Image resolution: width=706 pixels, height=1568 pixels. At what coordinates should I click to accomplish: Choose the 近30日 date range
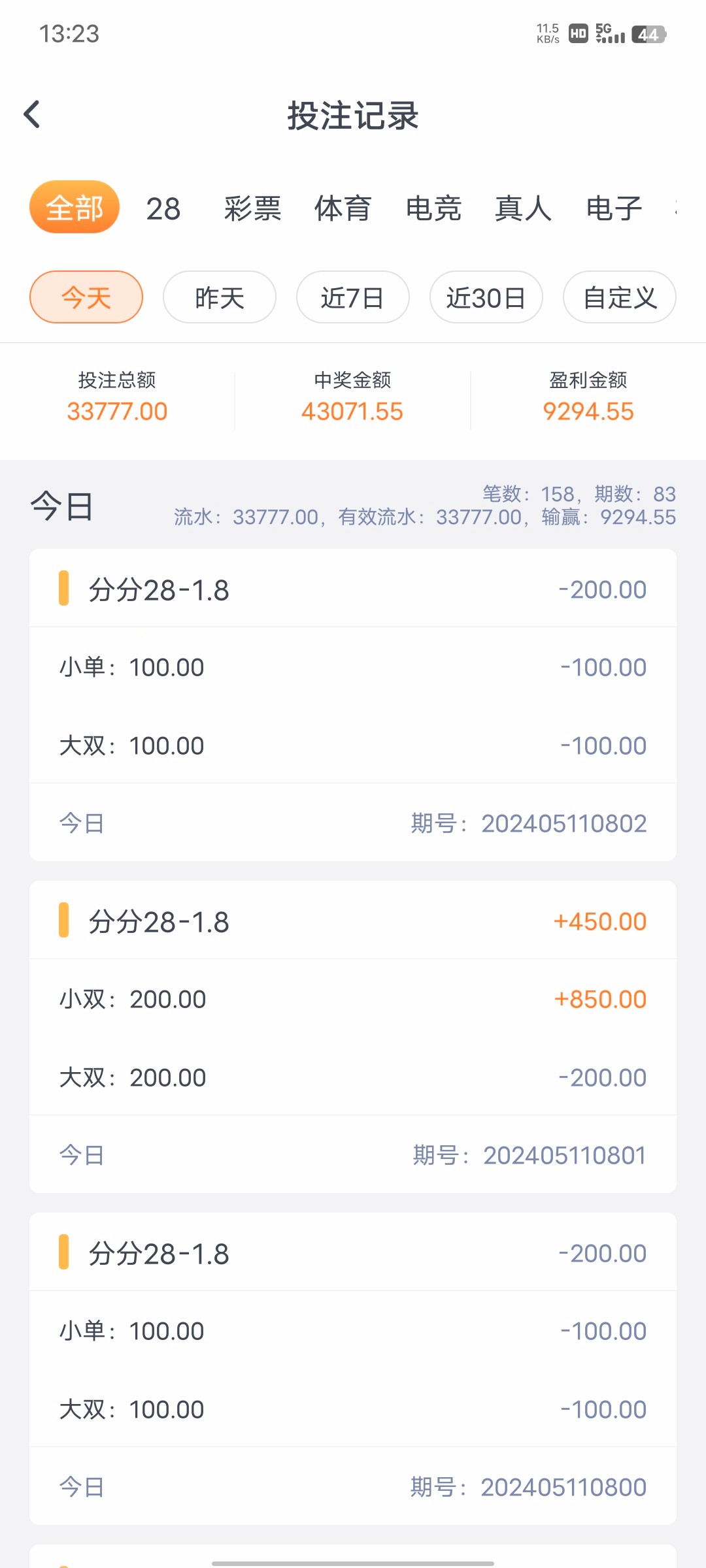[486, 297]
